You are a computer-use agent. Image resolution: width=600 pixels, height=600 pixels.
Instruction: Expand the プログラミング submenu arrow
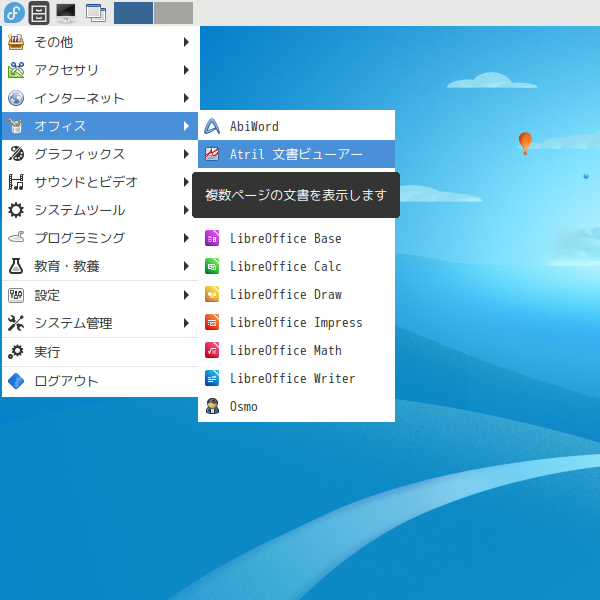pyautogui.click(x=186, y=238)
